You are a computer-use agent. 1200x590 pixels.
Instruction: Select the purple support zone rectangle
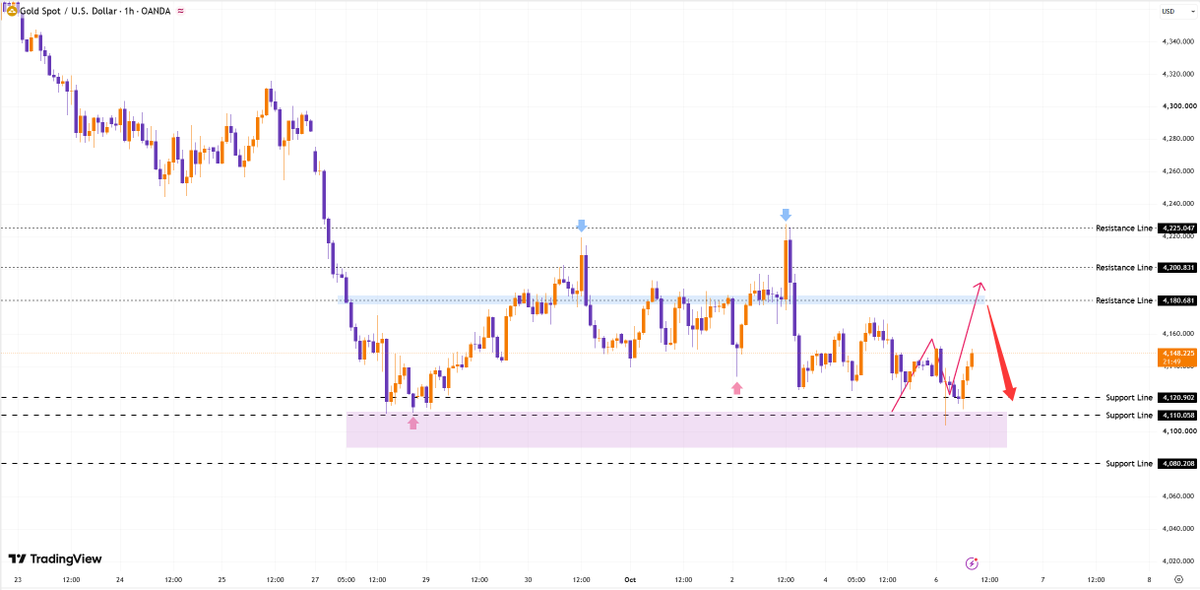pyautogui.click(x=676, y=430)
